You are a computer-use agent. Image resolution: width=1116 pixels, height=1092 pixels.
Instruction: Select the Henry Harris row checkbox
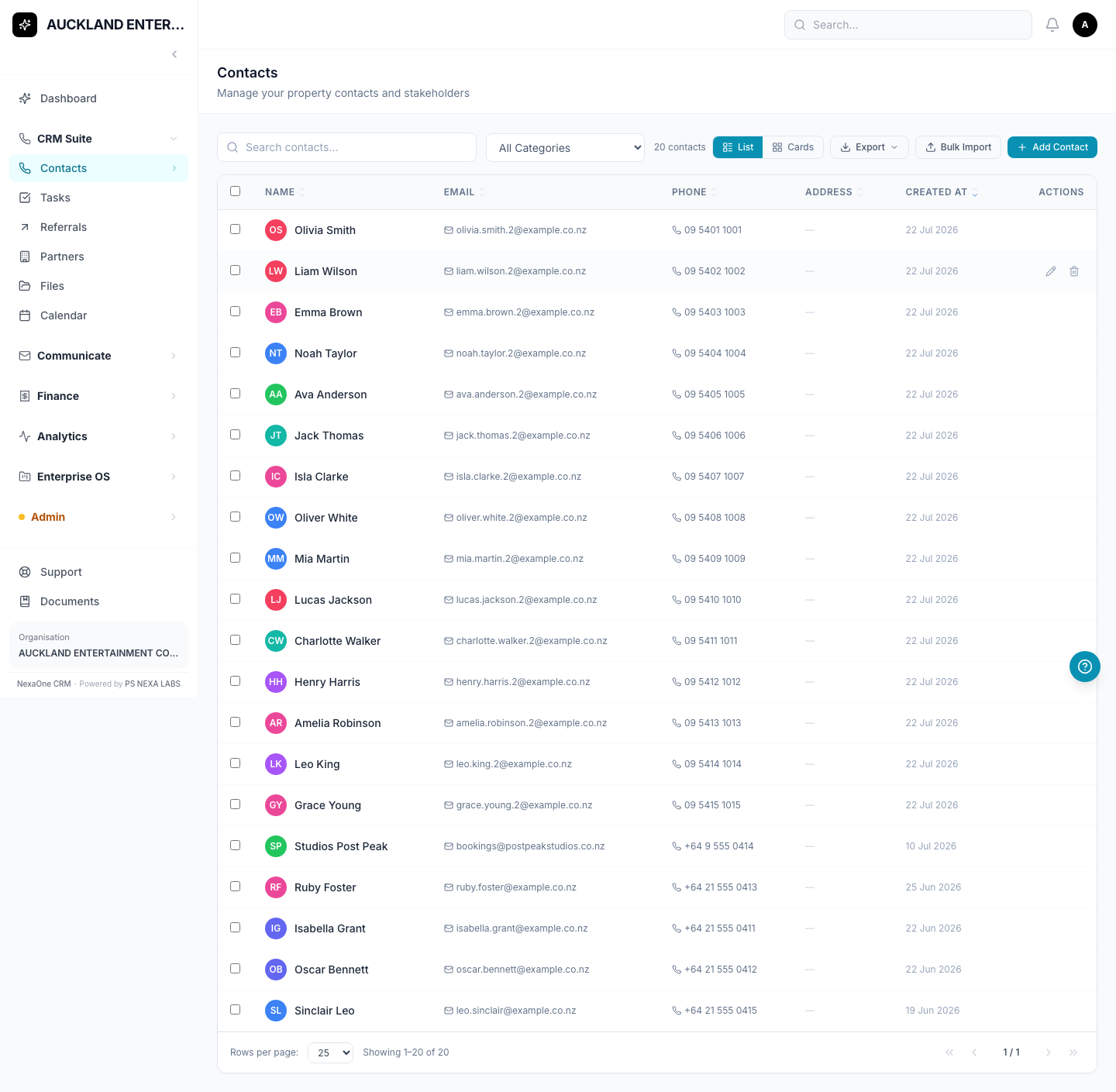[x=236, y=681]
